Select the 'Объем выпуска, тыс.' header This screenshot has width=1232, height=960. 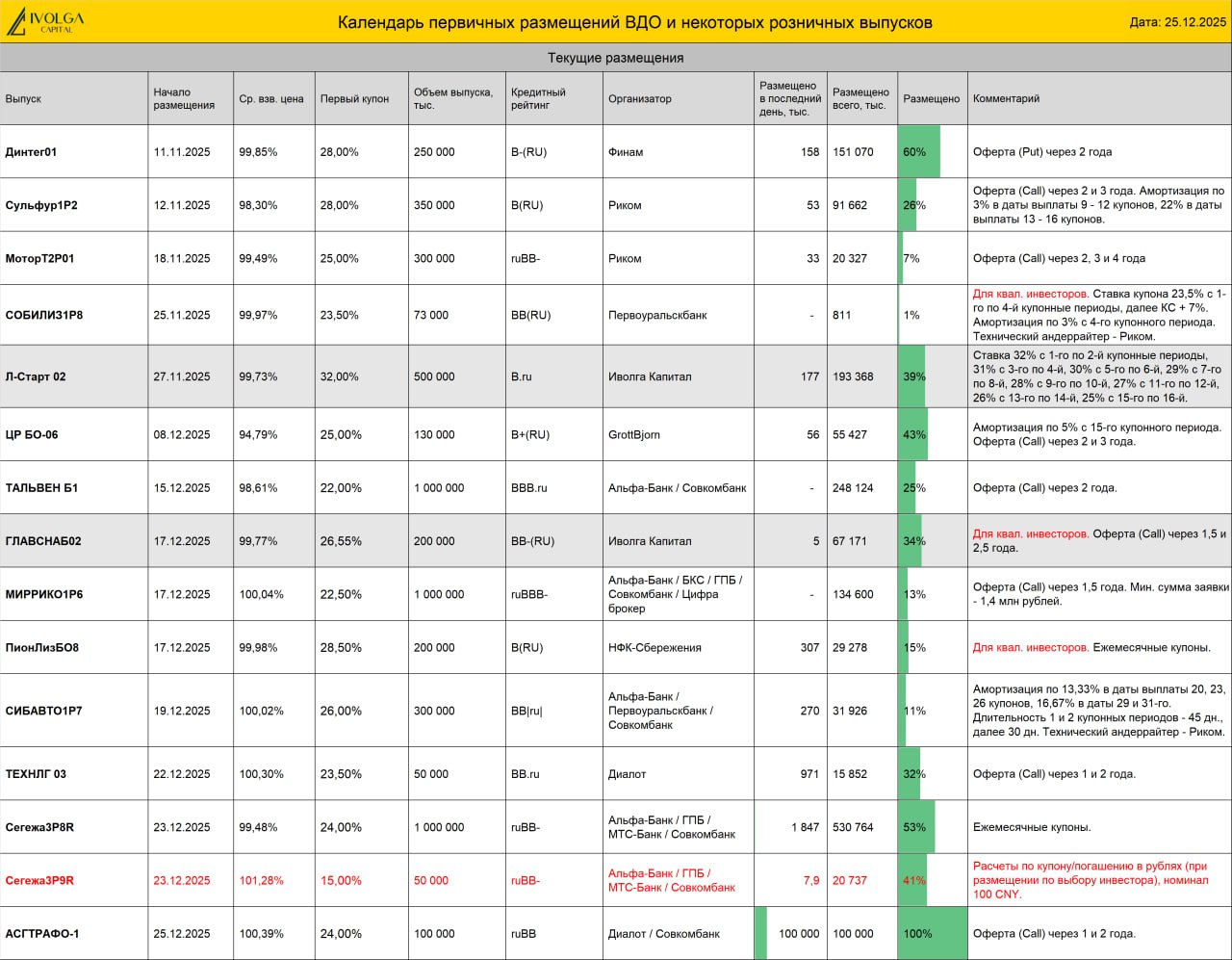[453, 98]
